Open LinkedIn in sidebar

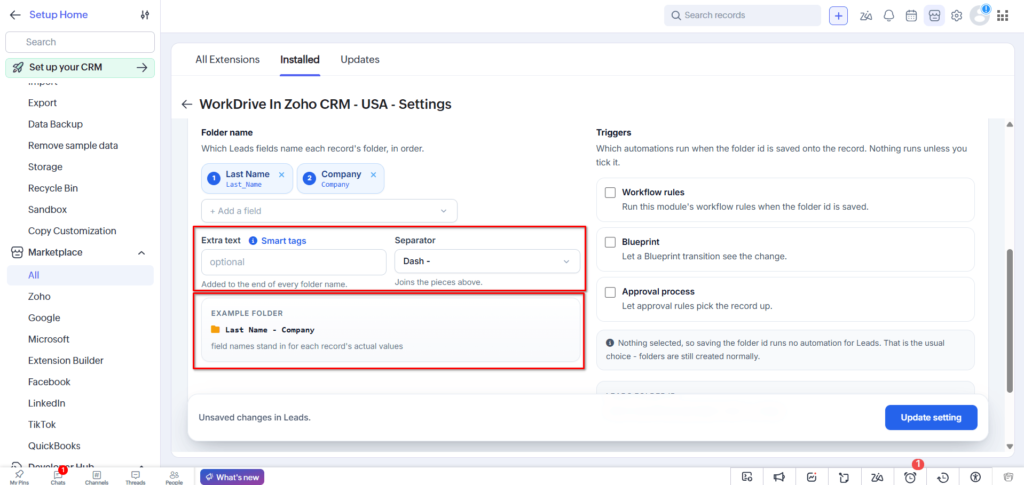point(46,403)
